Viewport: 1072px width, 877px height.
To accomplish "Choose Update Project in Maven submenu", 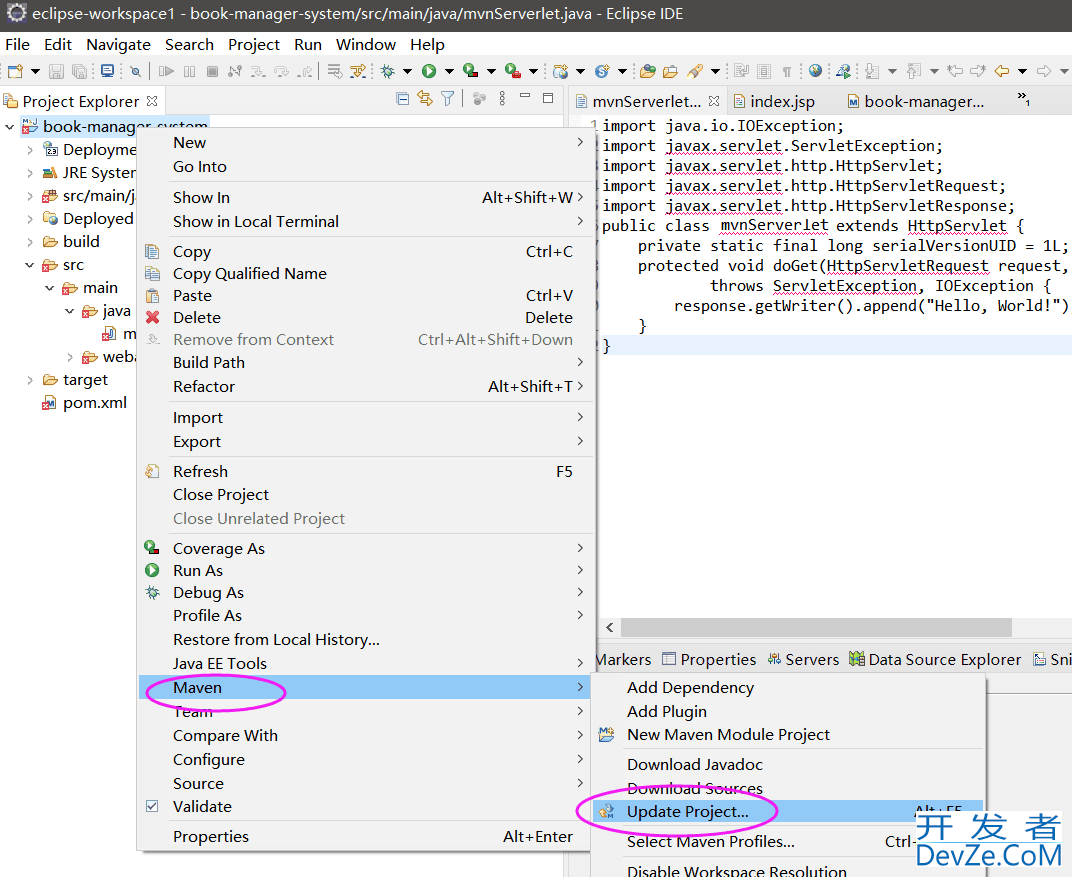I will click(x=788, y=812).
